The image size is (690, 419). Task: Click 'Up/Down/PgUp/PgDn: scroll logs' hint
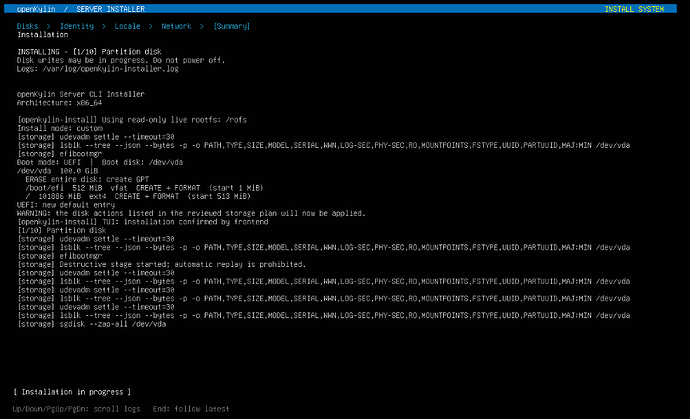(x=77, y=409)
